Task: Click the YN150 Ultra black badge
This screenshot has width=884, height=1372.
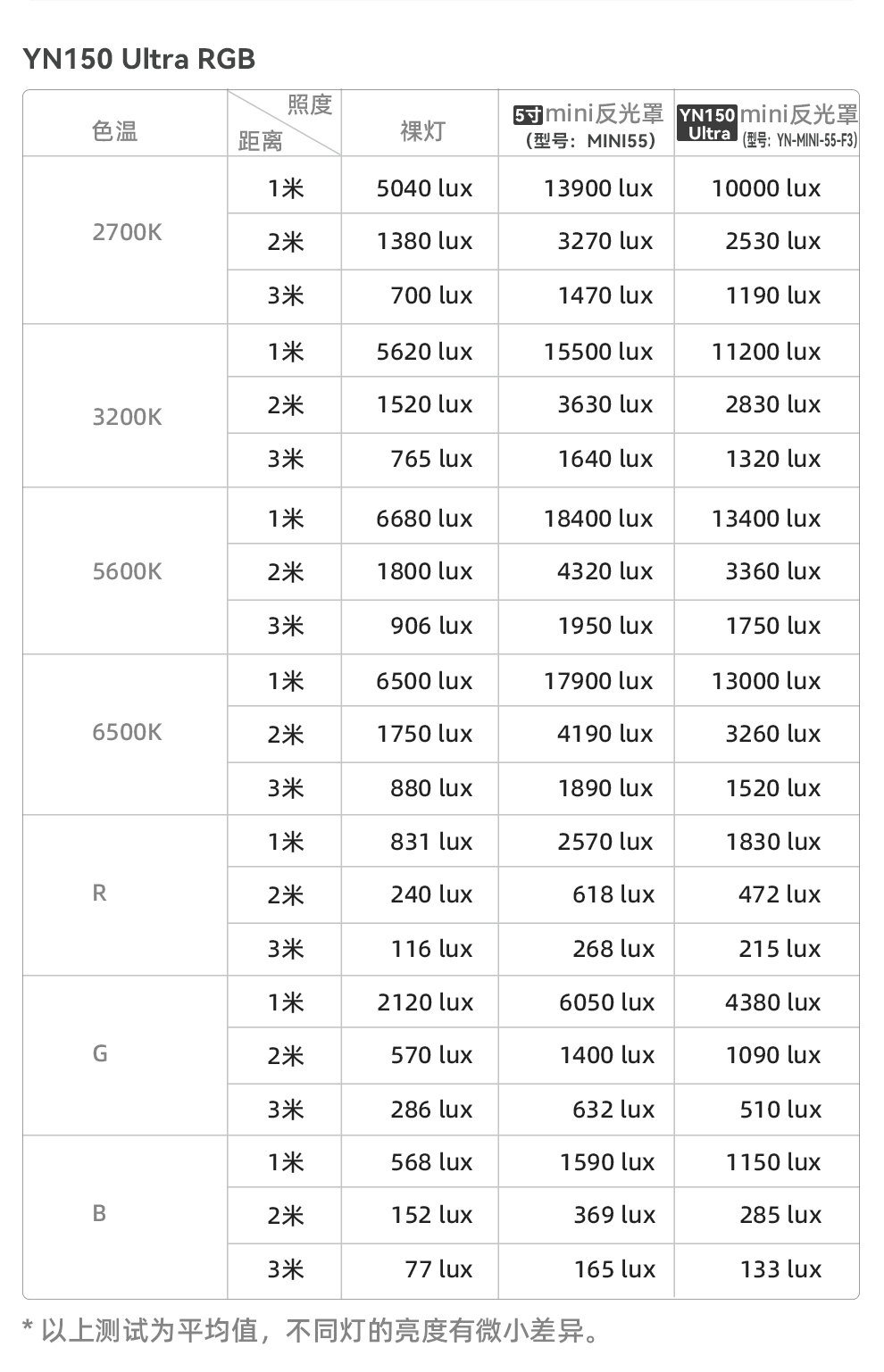Action: coord(706,124)
